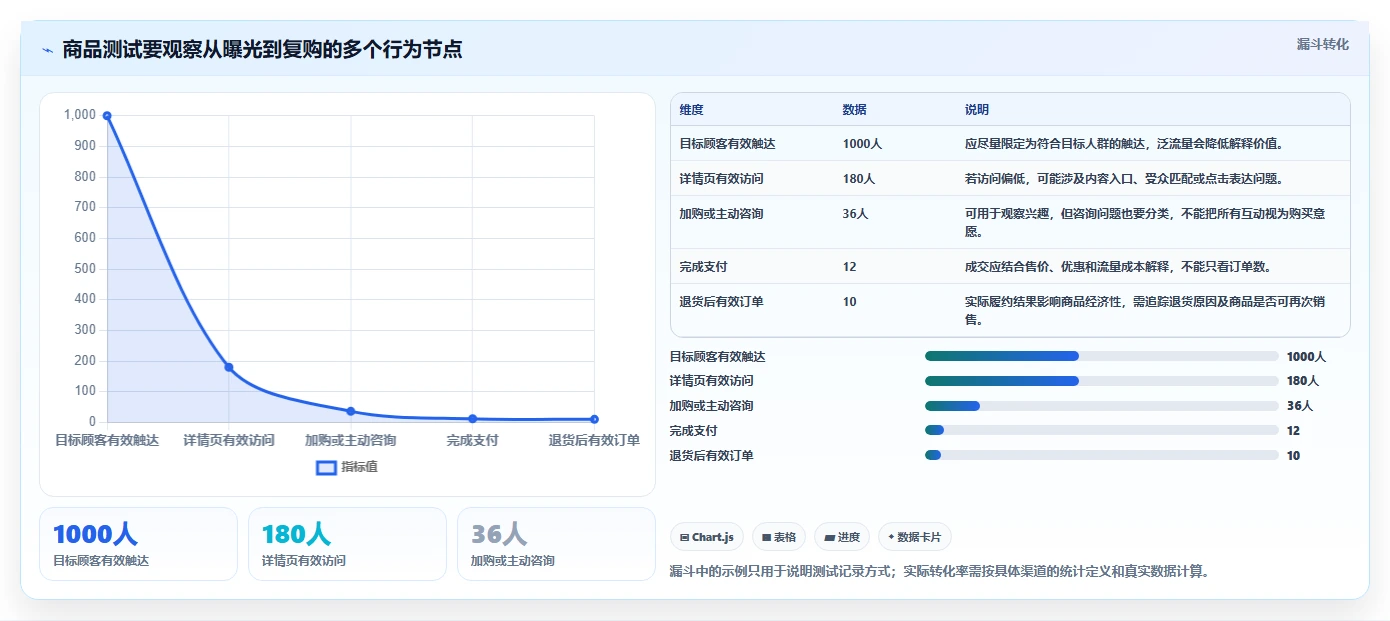Click table data value 10
Viewport: 1390px width, 621px height.
point(850,302)
